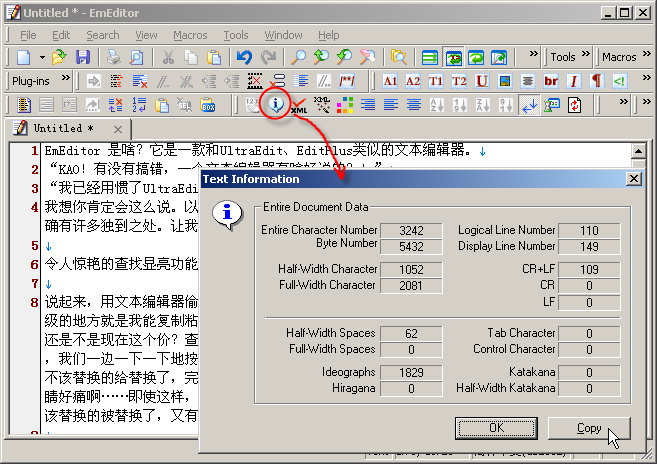657x464 pixels.
Task: Click the Tools toolbar label
Action: point(563,57)
